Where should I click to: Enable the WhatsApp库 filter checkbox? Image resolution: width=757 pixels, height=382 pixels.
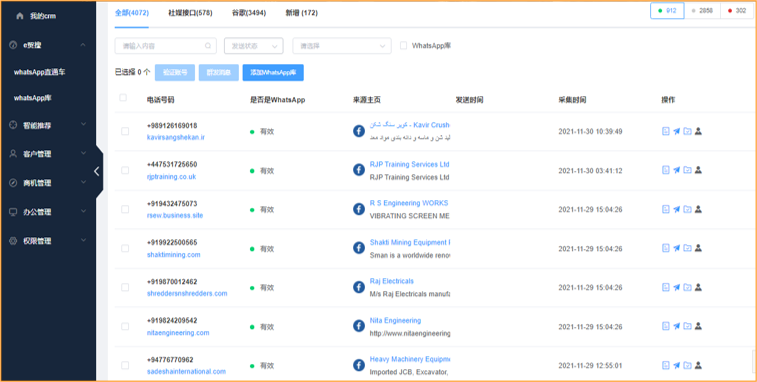(x=403, y=45)
